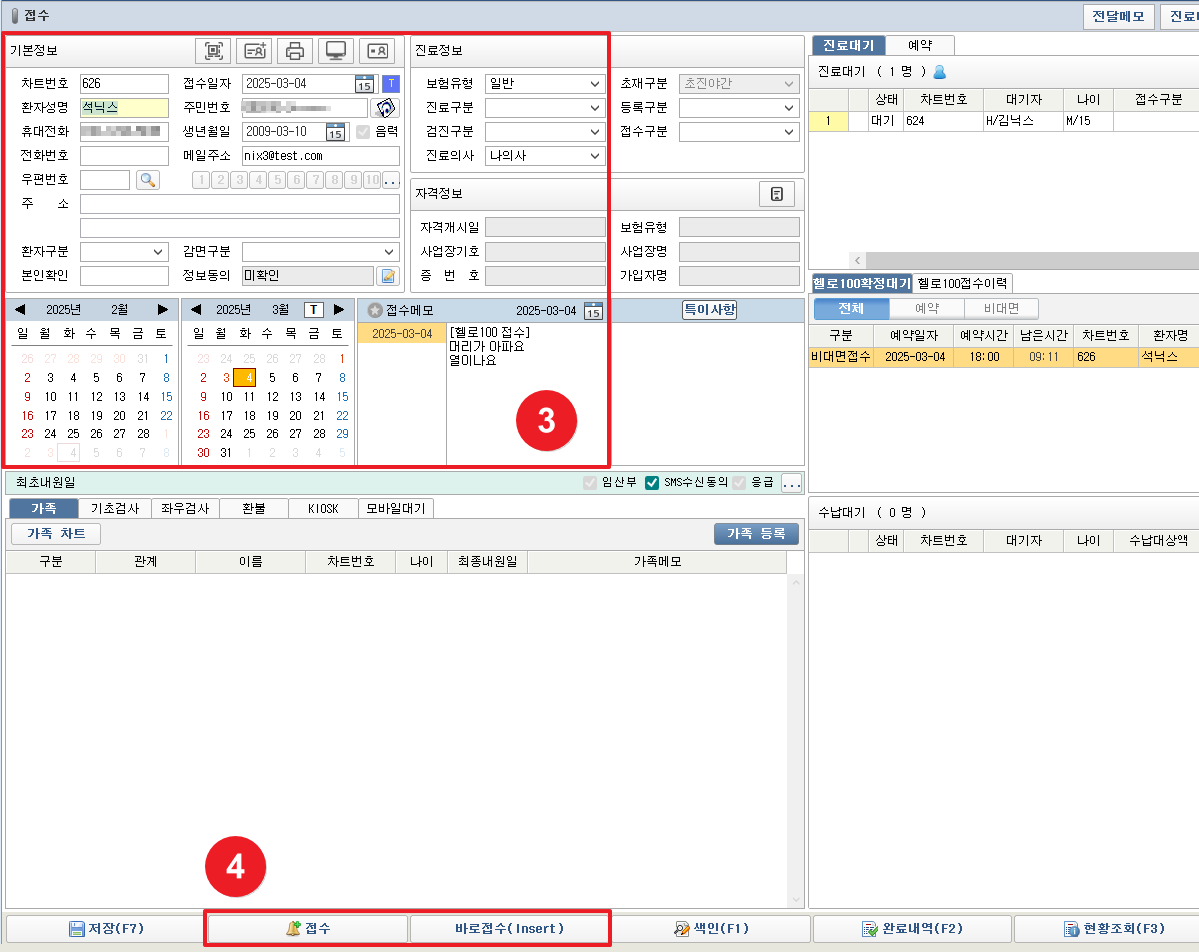Switch to the 기초검사 tab
The height and width of the screenshot is (952, 1199).
pyautogui.click(x=114, y=508)
